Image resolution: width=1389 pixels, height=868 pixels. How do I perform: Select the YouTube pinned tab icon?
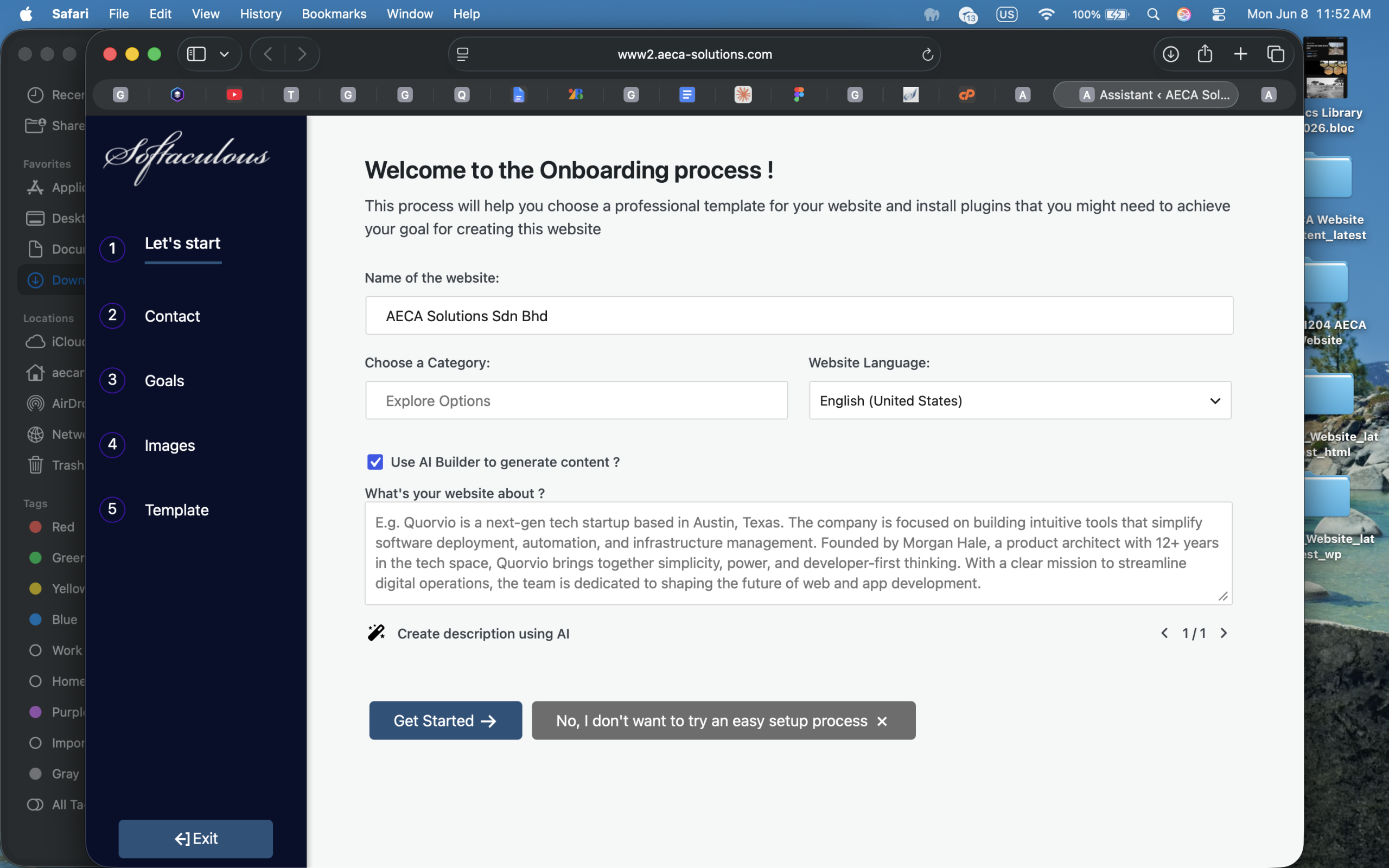pyautogui.click(x=234, y=95)
